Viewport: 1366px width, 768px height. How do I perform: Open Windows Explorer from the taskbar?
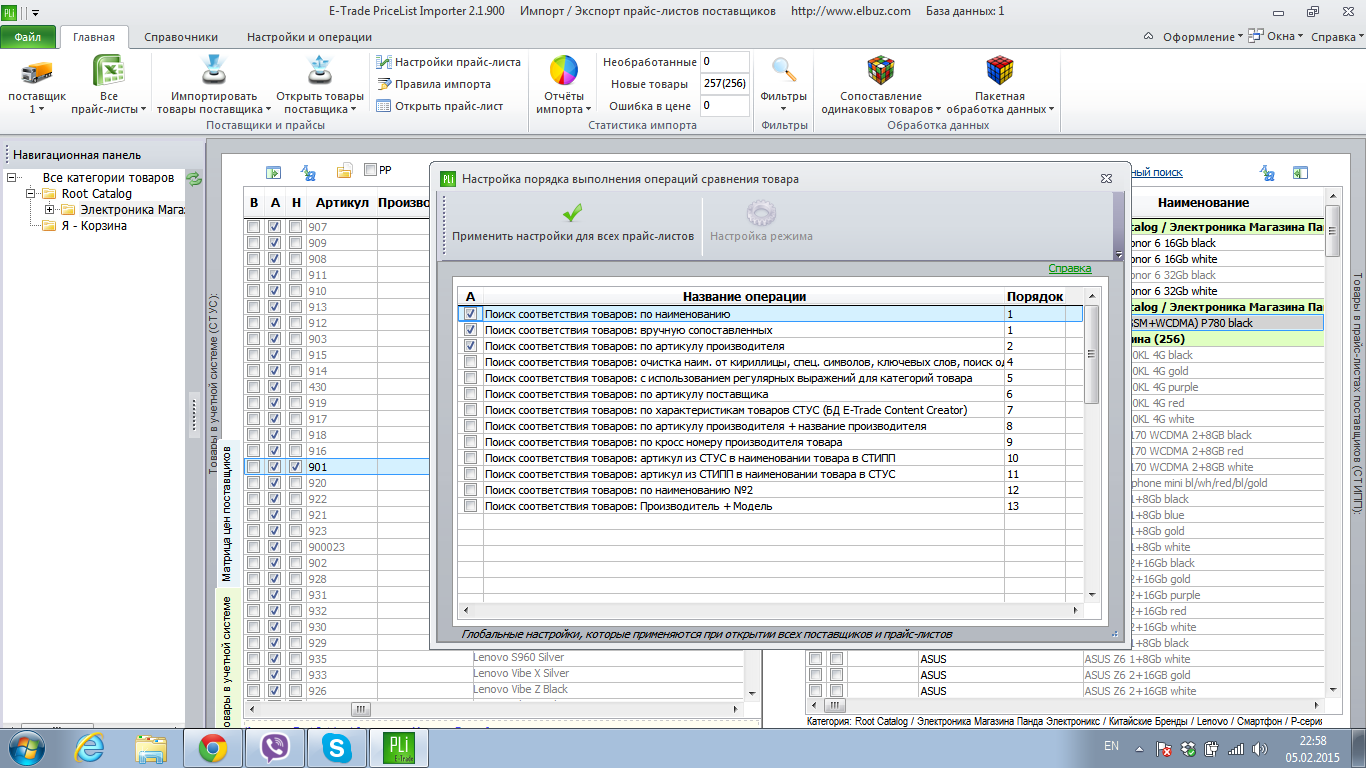click(153, 747)
